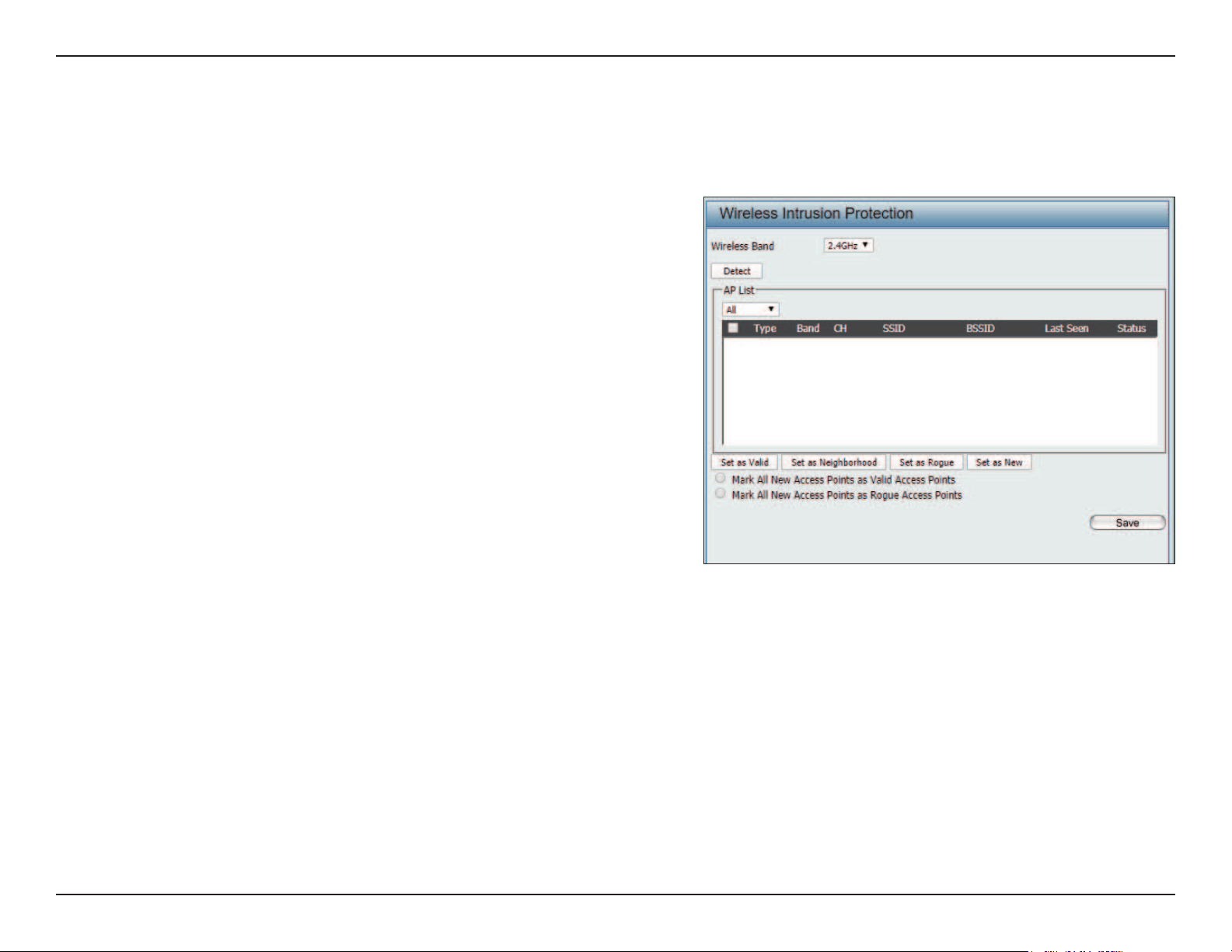The height and width of the screenshot is (952, 1232).
Task: Click the Wireless Intrusion Protection title bar
Action: click(936, 214)
